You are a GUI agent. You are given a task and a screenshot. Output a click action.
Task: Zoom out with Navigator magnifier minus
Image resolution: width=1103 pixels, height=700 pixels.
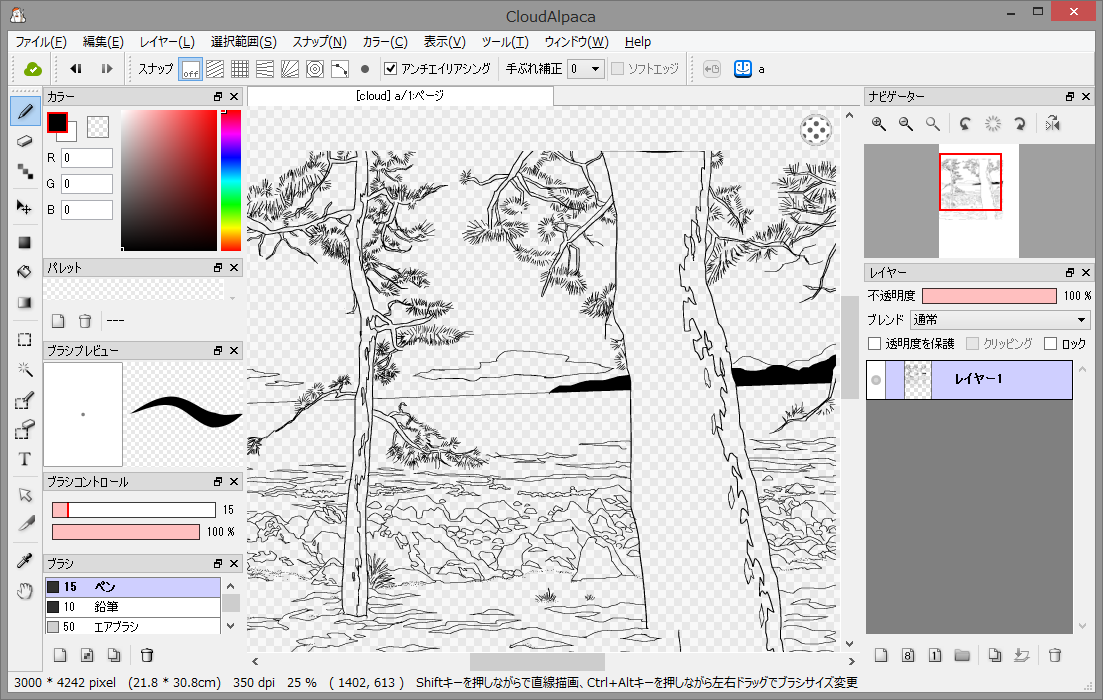pyautogui.click(x=905, y=124)
